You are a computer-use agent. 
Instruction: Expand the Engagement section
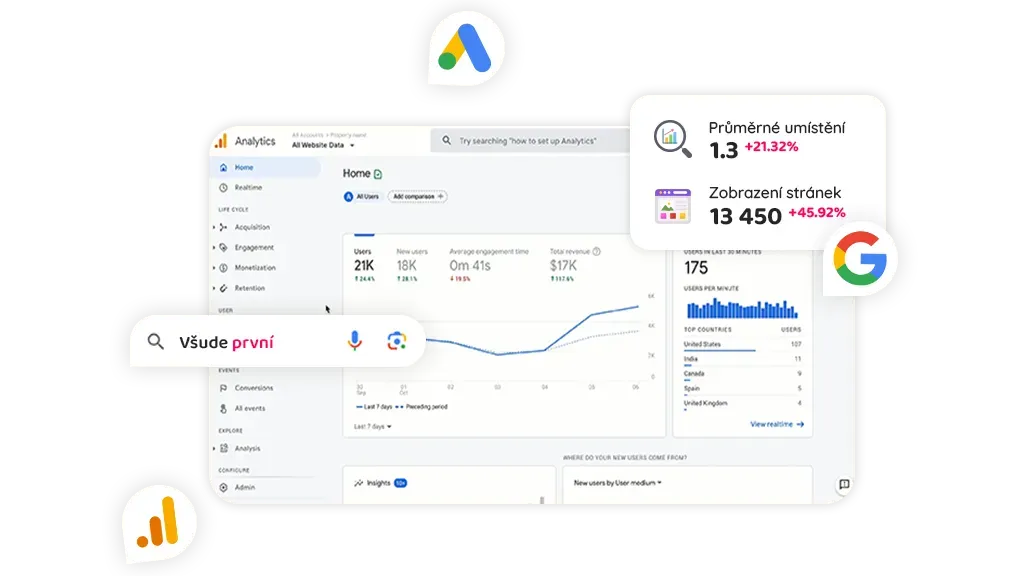click(253, 247)
